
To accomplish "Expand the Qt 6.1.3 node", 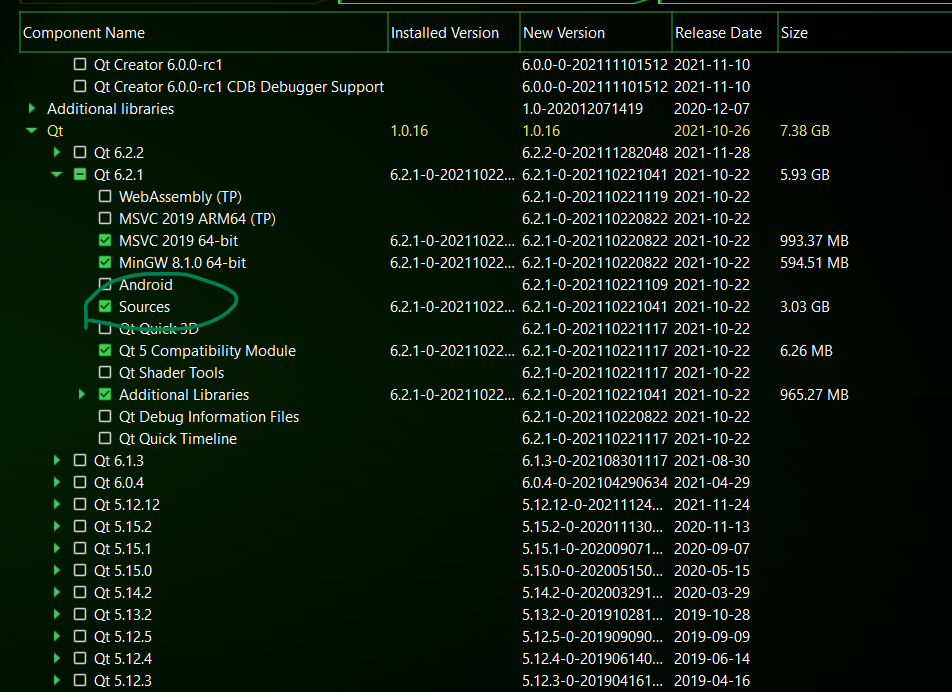I will coord(57,460).
